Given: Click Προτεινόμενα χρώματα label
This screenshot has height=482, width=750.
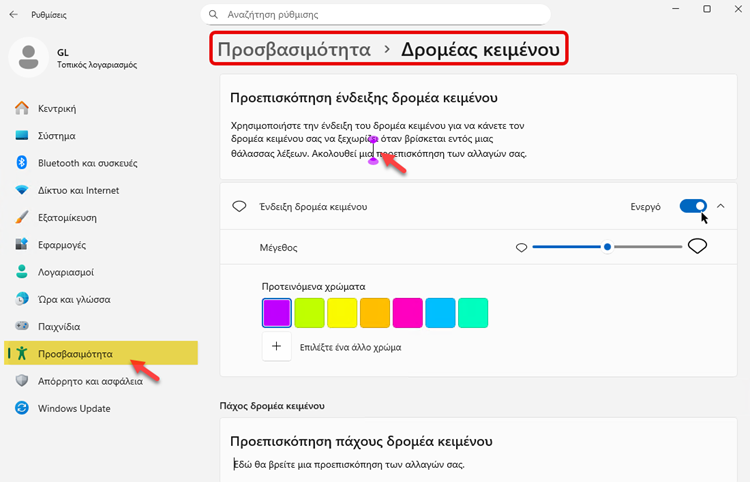Looking at the screenshot, I should click(x=313, y=286).
